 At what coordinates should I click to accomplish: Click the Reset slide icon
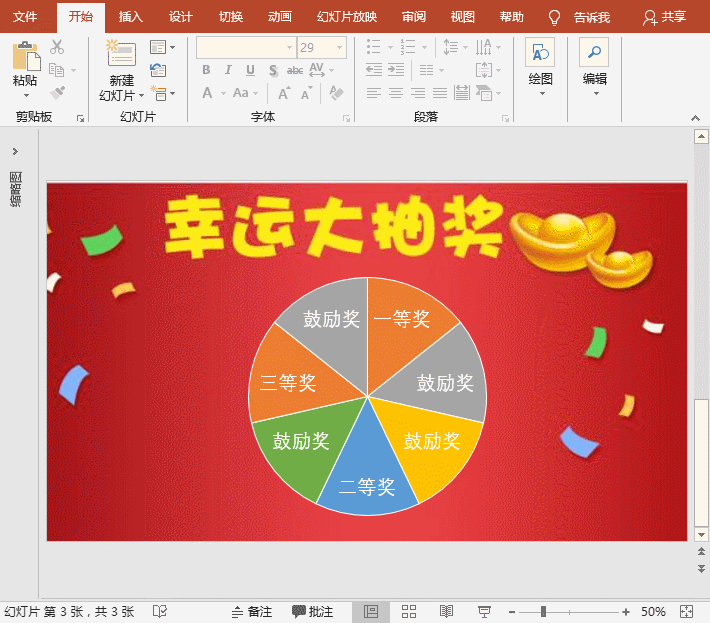tap(158, 70)
